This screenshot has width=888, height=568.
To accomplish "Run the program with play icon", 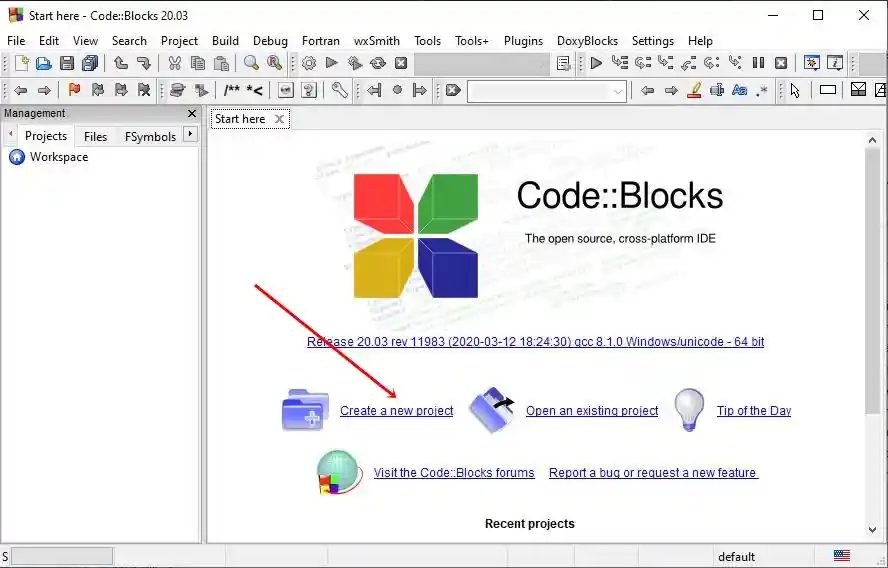I will [x=332, y=63].
